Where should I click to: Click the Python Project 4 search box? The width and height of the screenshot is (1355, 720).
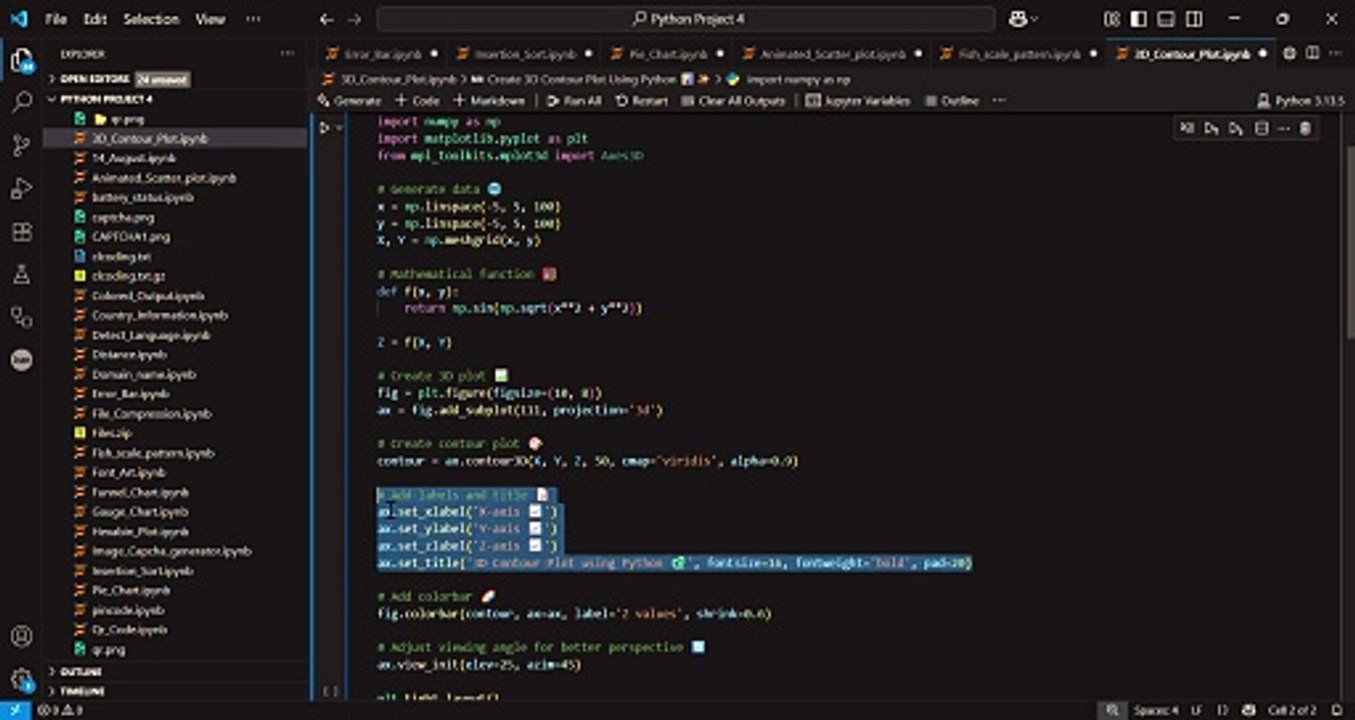pyautogui.click(x=686, y=19)
